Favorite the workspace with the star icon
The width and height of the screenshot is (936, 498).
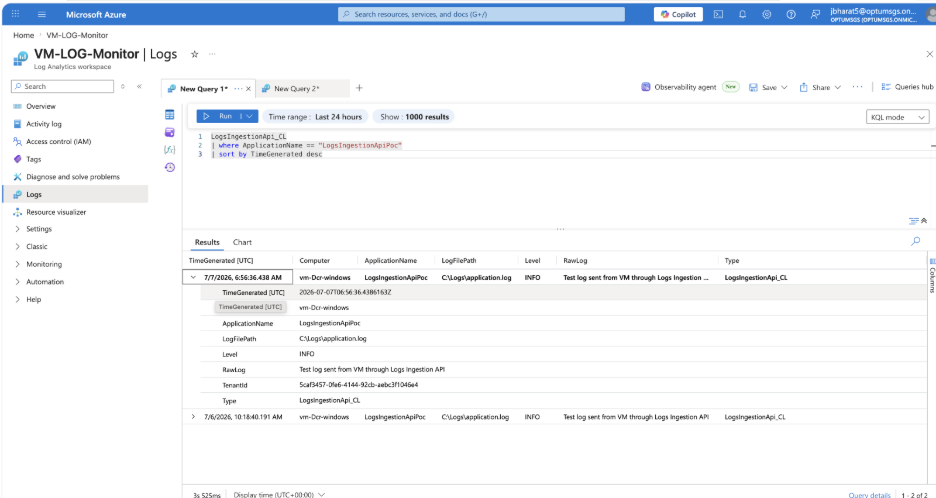(x=195, y=54)
